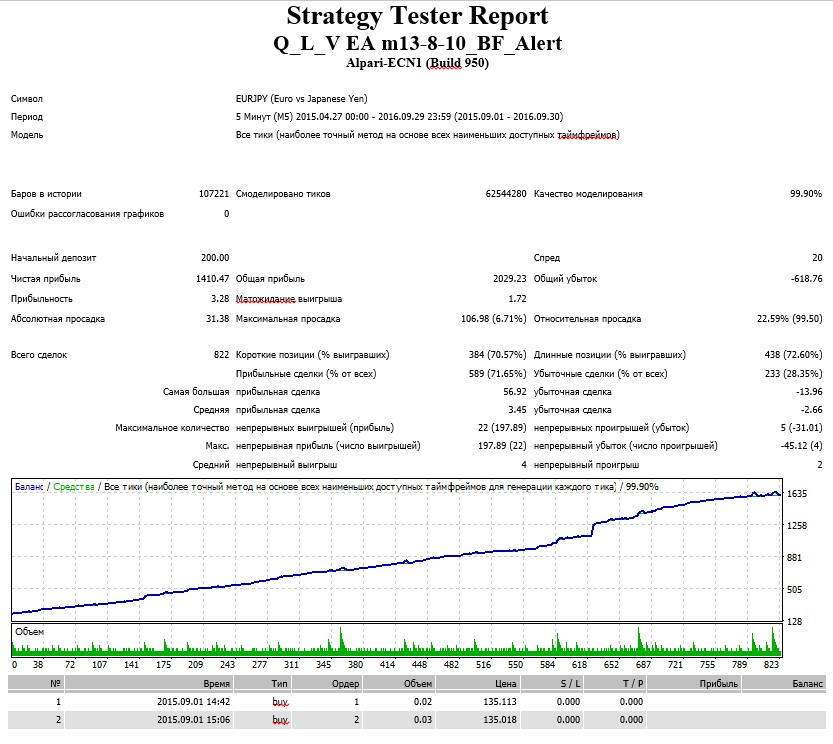The width and height of the screenshot is (833, 744).
Task: Click the time cell '2015.09.01 15:06'
Action: click(193, 720)
